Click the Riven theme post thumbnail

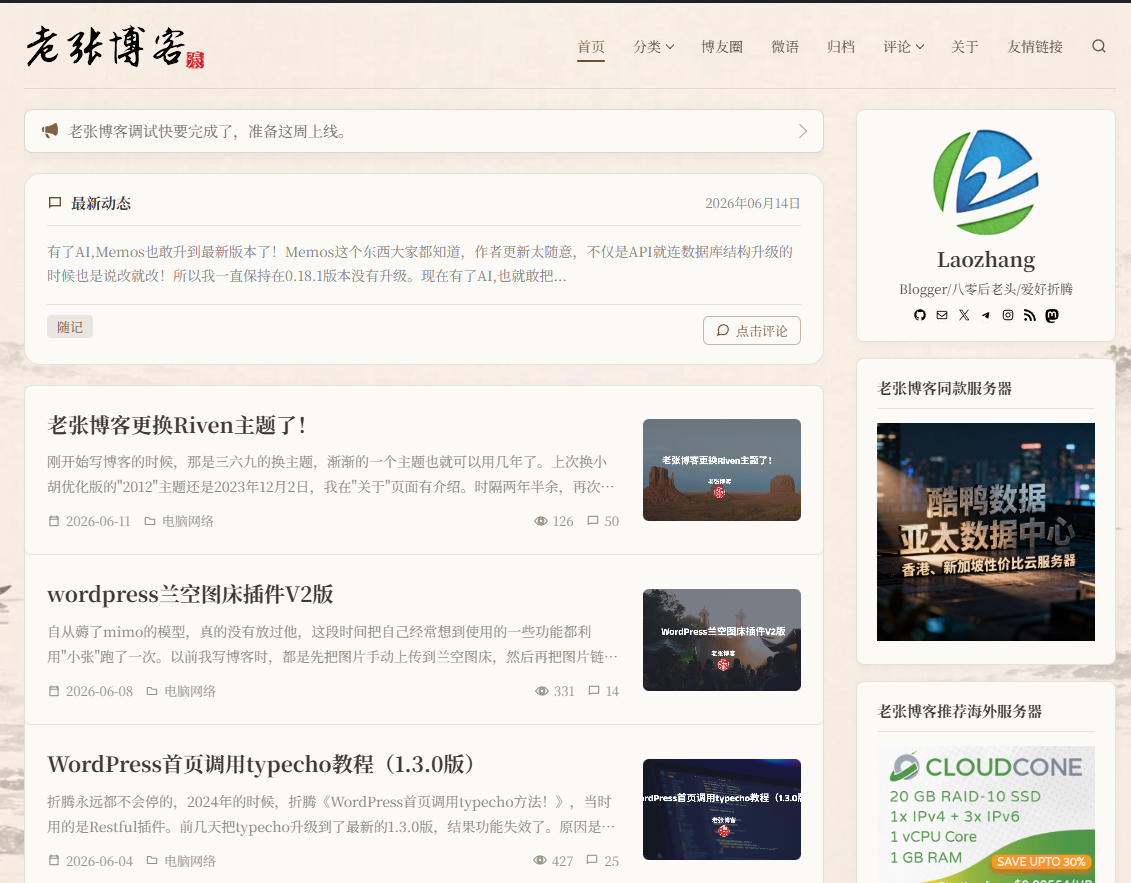click(722, 470)
